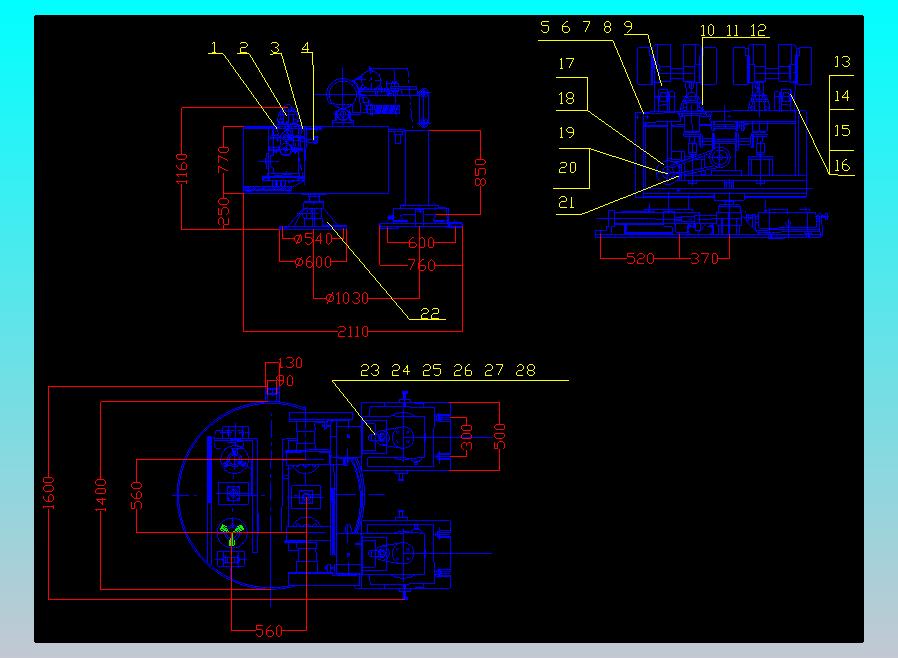Click the vertically oriented 560 dimension
The width and height of the screenshot is (898, 658).
(x=136, y=495)
